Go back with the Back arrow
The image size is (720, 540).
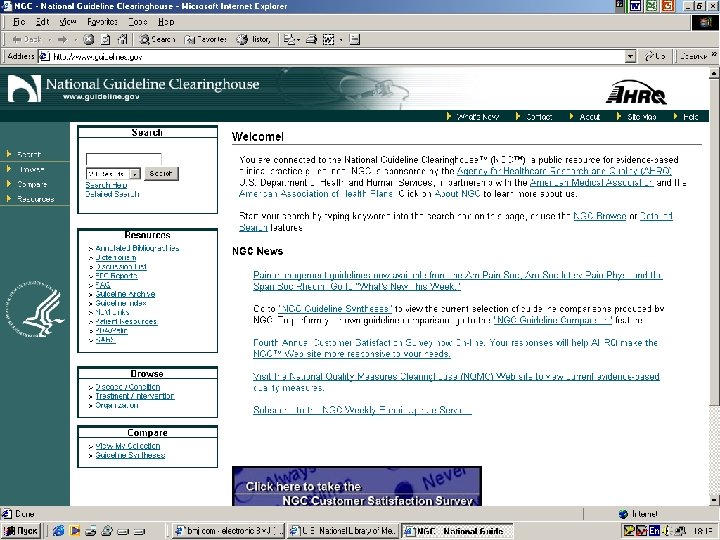(x=27, y=39)
